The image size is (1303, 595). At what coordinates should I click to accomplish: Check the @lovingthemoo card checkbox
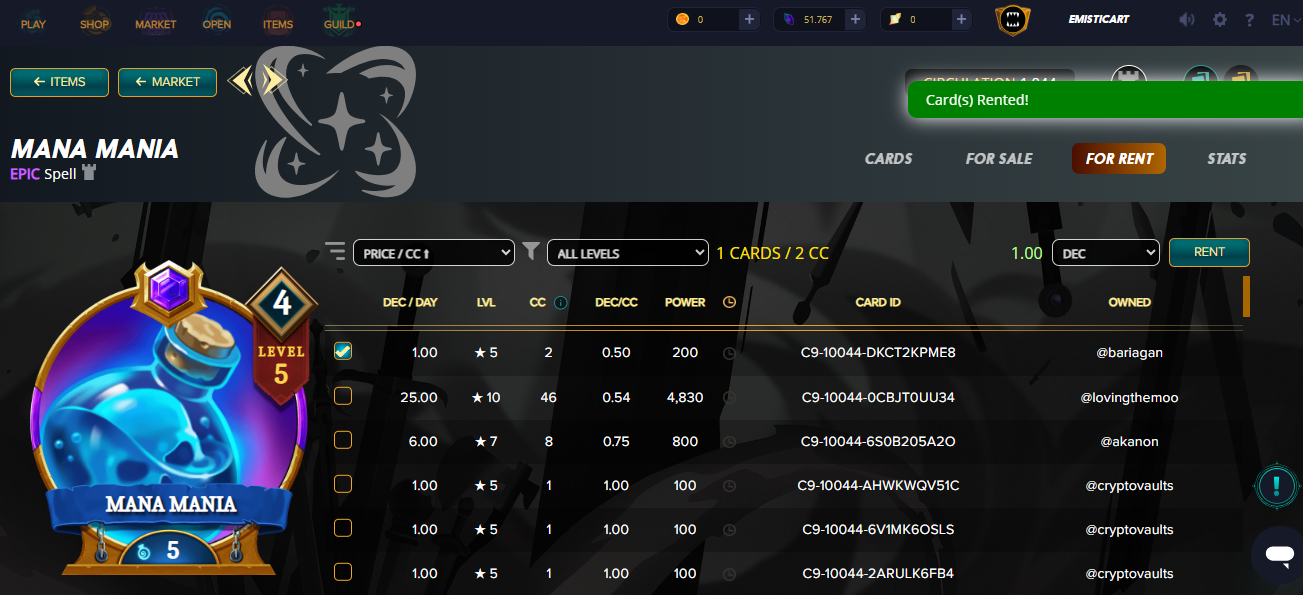click(343, 396)
